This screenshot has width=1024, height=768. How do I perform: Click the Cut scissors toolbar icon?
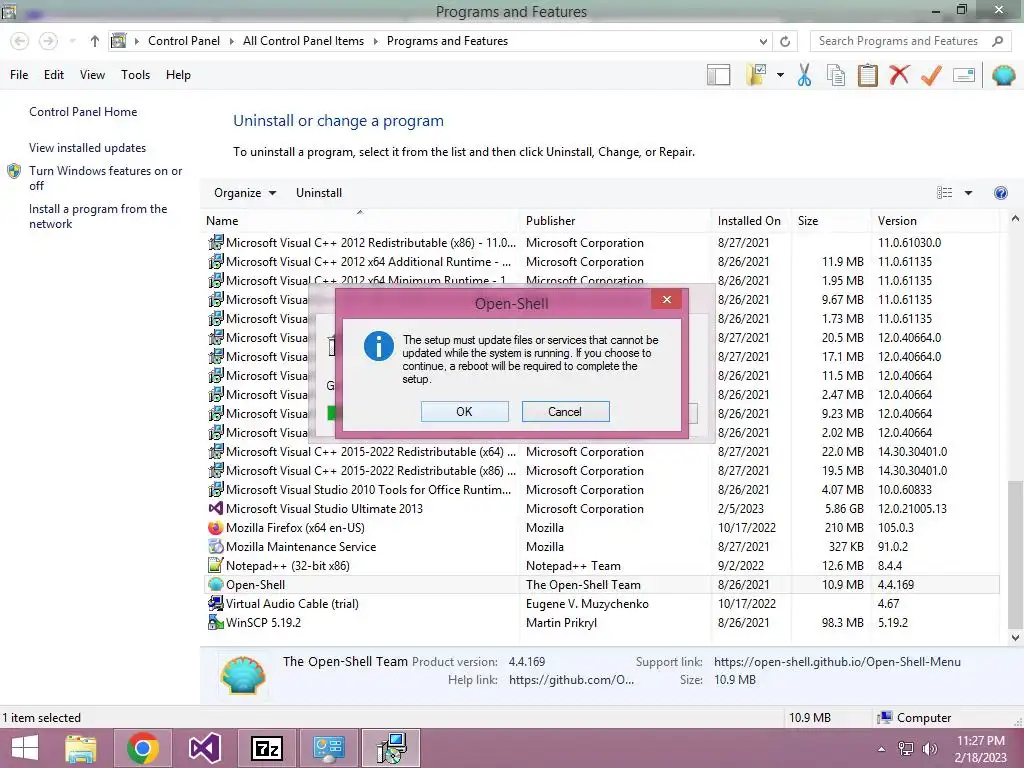(804, 75)
